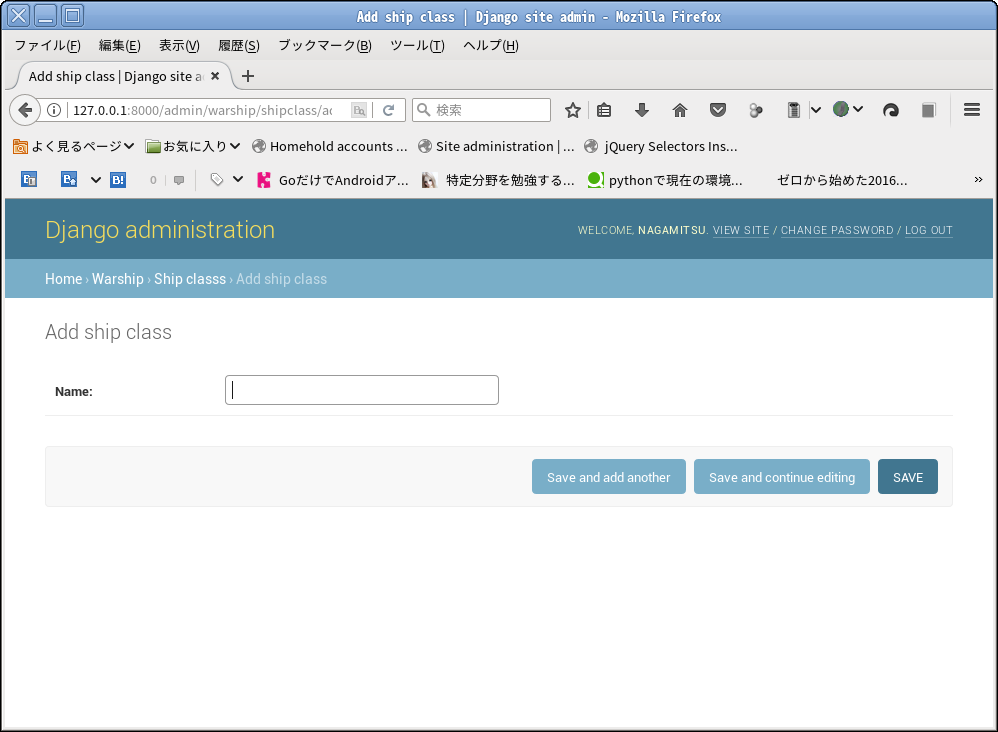Click the clipboard extension icon
Viewport: 998px width, 732px height.
(793, 110)
